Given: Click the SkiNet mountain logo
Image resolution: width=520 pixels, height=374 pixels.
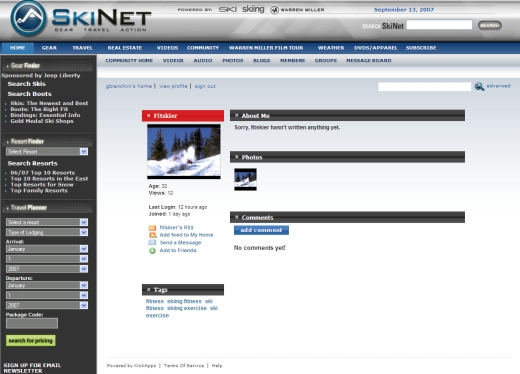Looking at the screenshot, I should click(x=28, y=18).
